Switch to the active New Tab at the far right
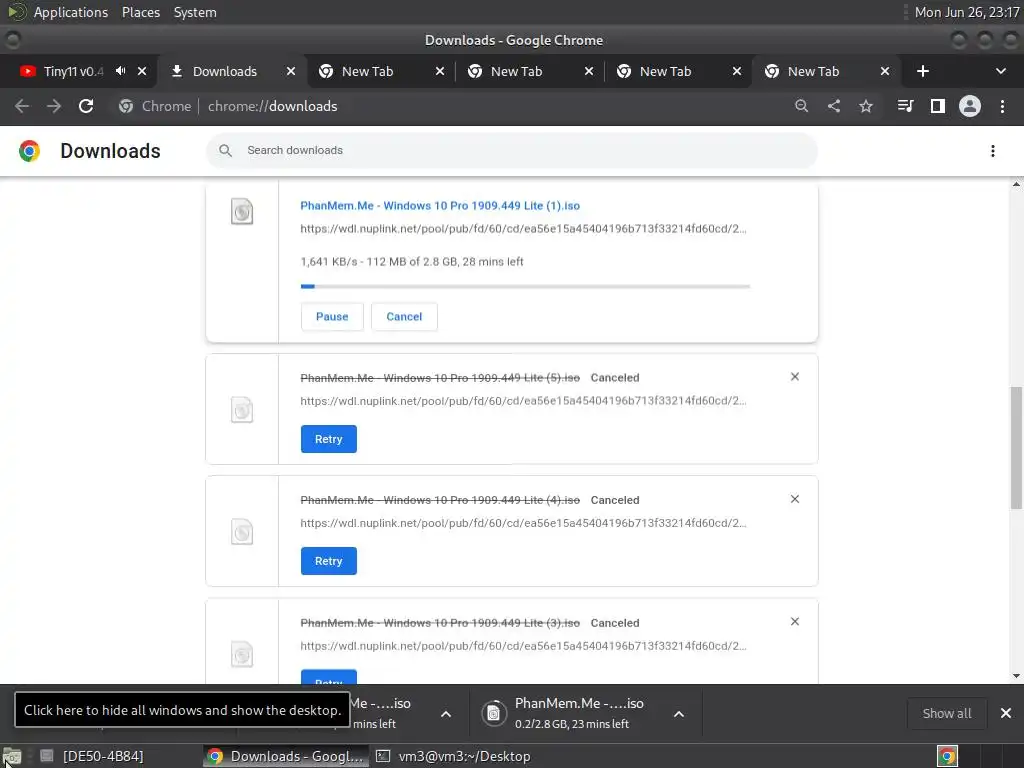This screenshot has height=768, width=1024. point(813,71)
